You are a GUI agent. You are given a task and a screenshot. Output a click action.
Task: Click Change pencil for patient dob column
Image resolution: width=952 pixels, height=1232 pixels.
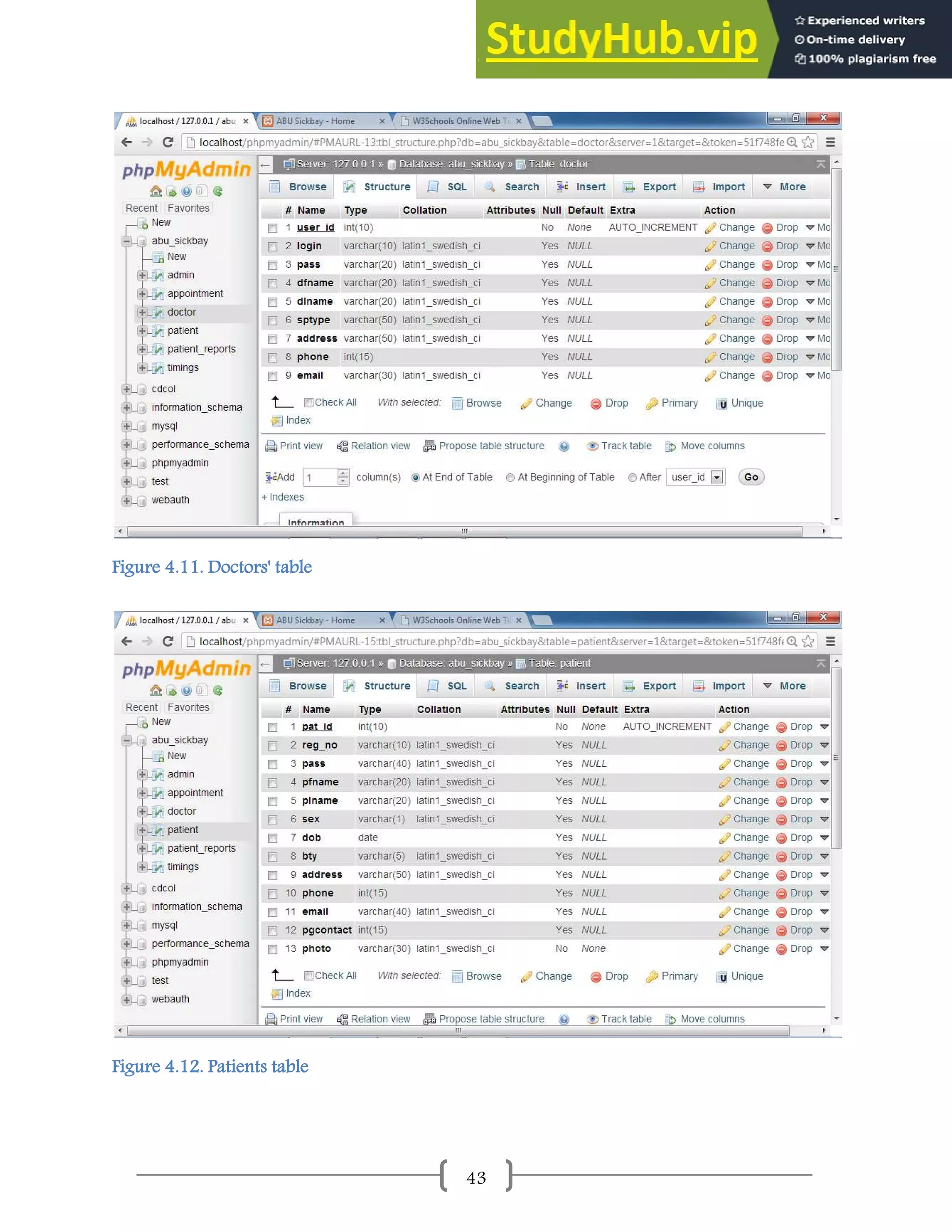click(x=725, y=838)
